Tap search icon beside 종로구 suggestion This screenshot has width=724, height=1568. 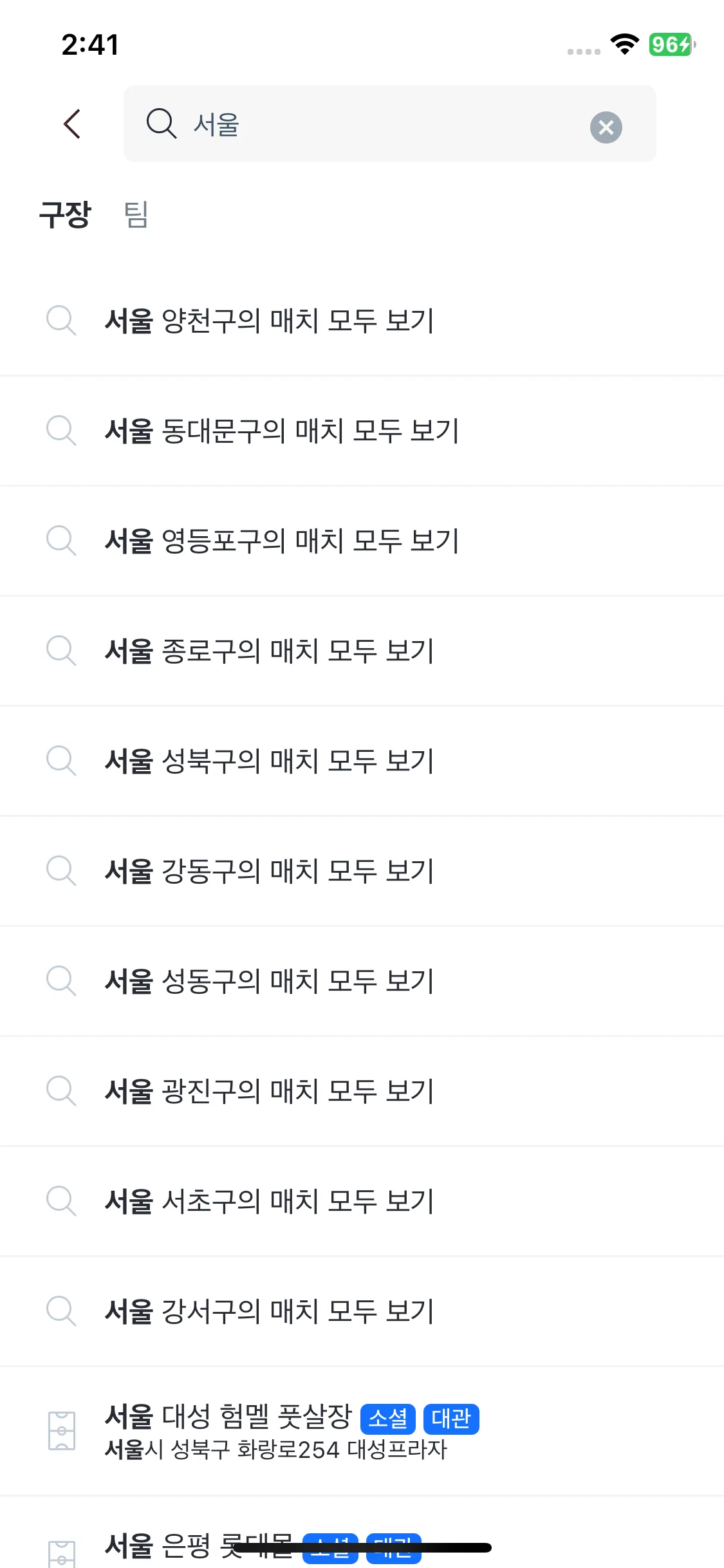(x=61, y=650)
